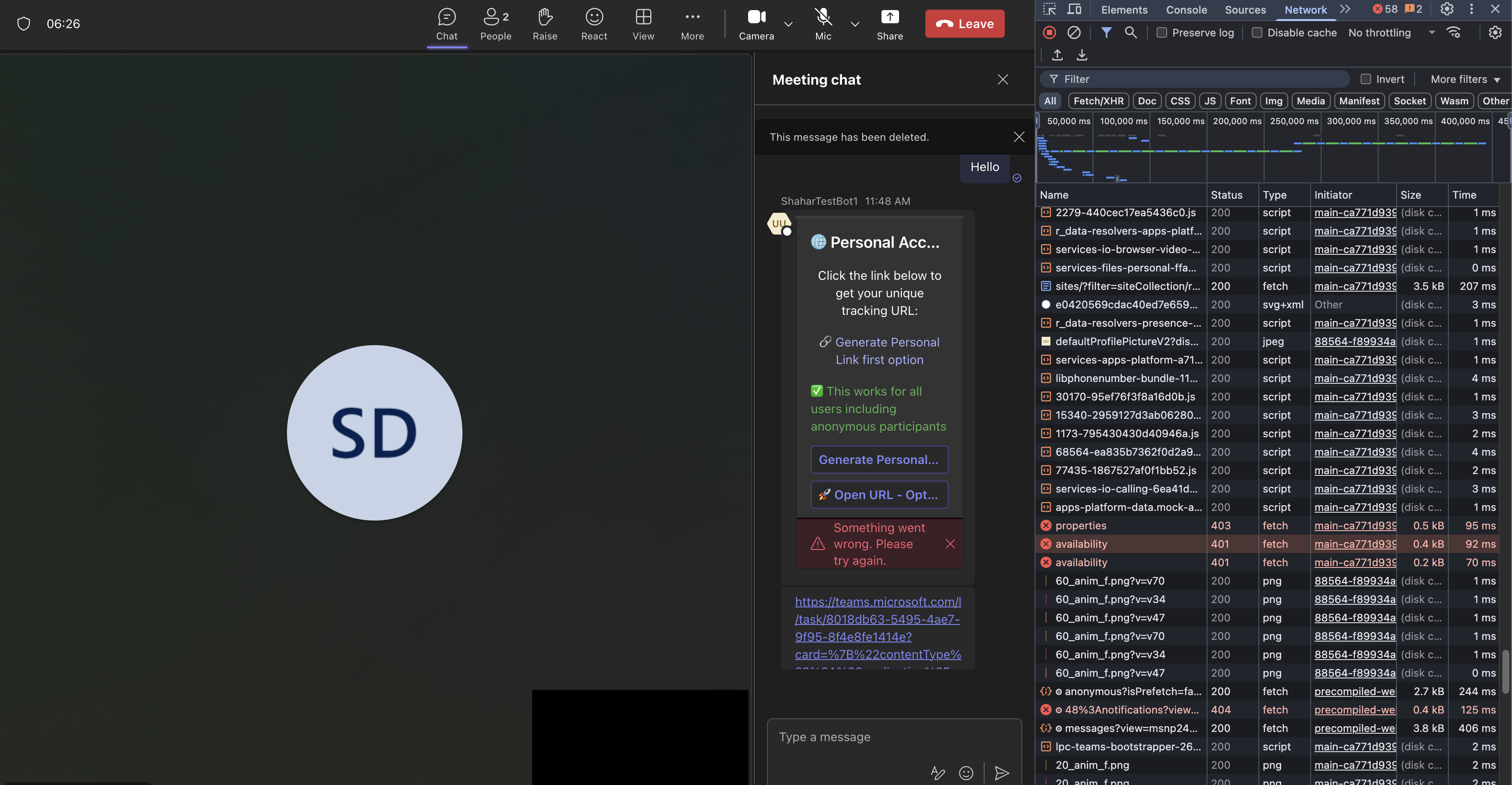The height and width of the screenshot is (785, 1512).
Task: Toggle the network filter funnel
Action: (1107, 32)
